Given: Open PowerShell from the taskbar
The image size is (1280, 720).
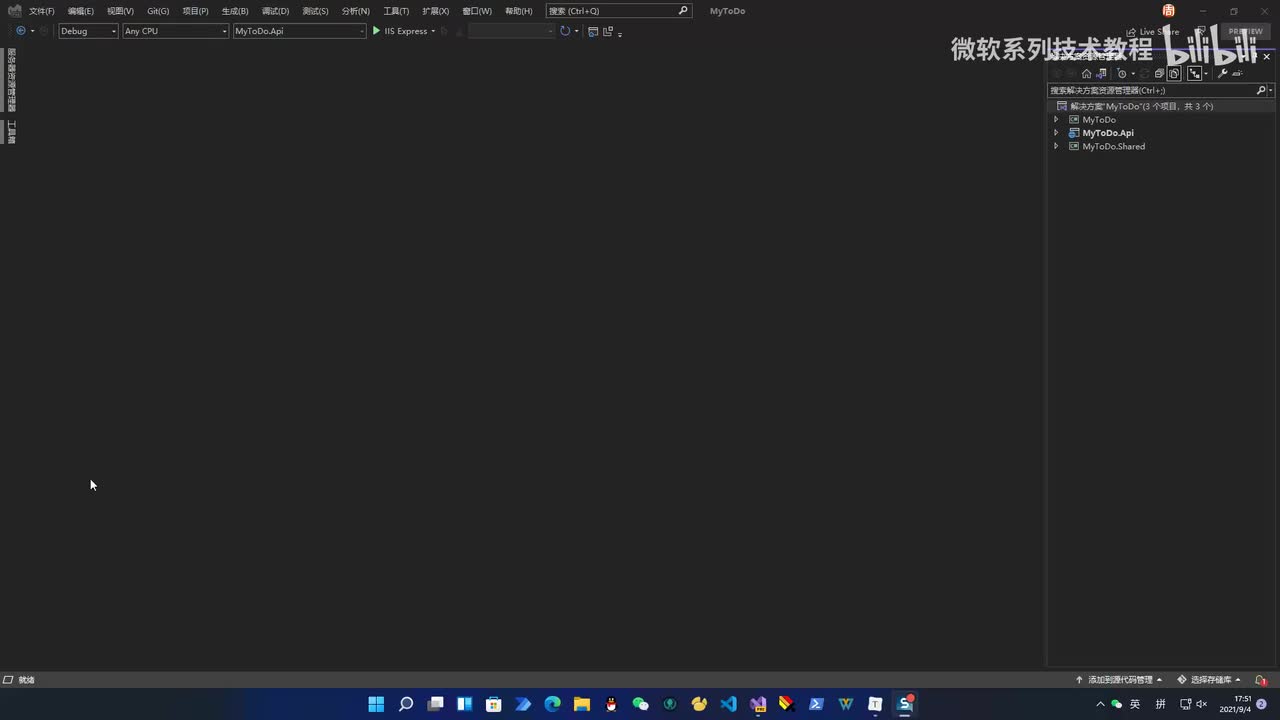Looking at the screenshot, I should click(817, 704).
